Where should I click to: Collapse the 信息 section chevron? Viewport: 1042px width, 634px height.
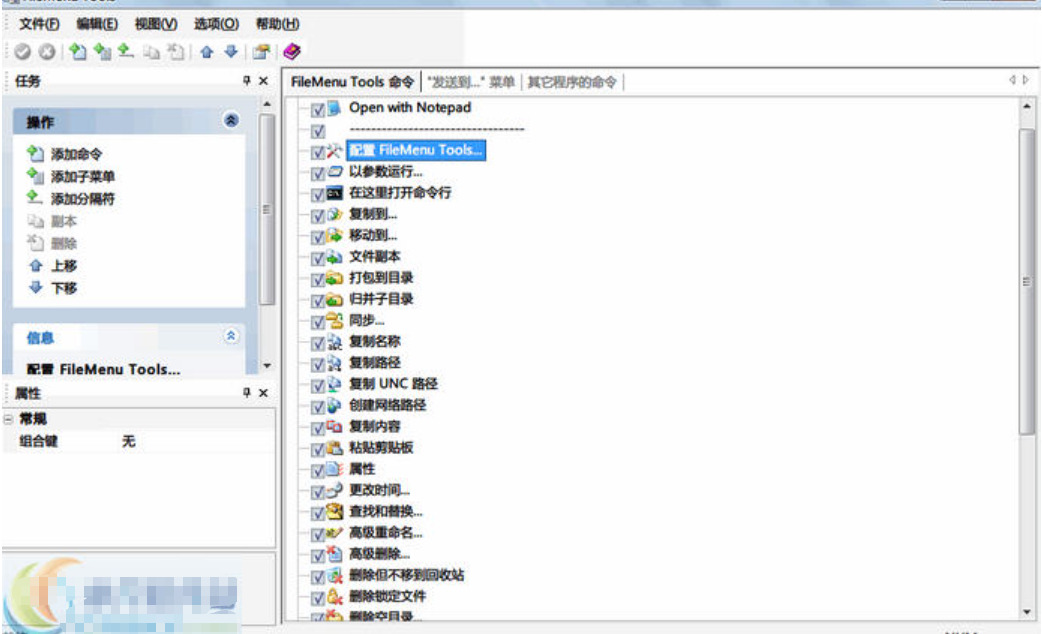[231, 336]
